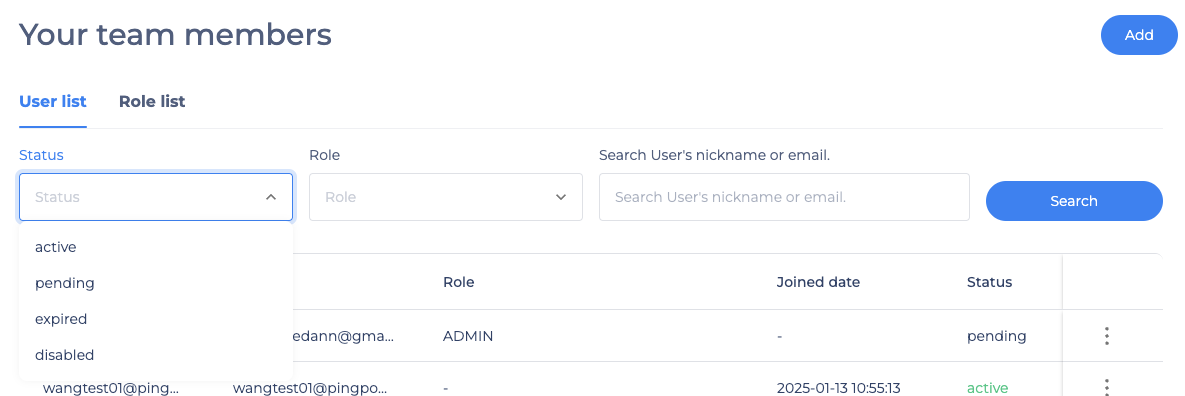Click the Status filter combo box
This screenshot has width=1185, height=396.
[156, 197]
